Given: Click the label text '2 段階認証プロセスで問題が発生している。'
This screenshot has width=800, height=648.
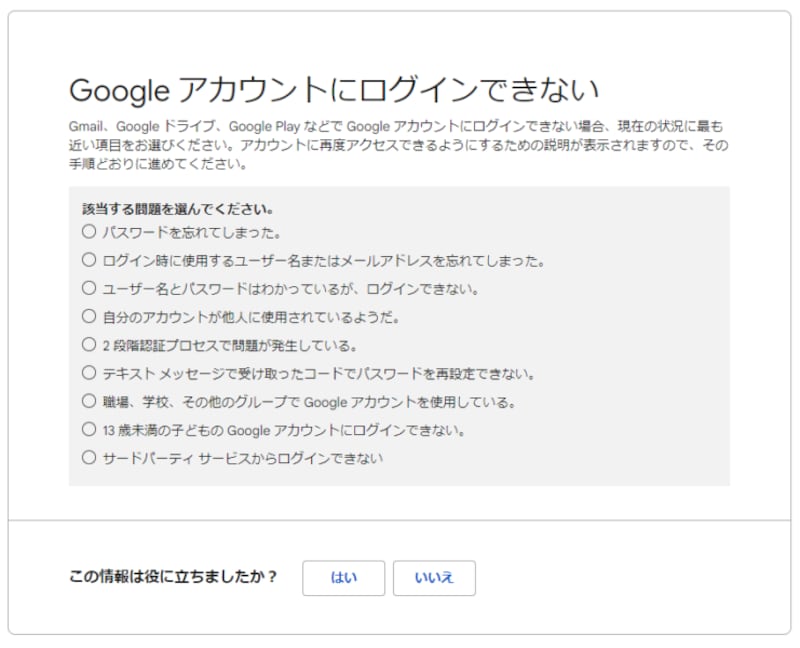Looking at the screenshot, I should pos(230,345).
